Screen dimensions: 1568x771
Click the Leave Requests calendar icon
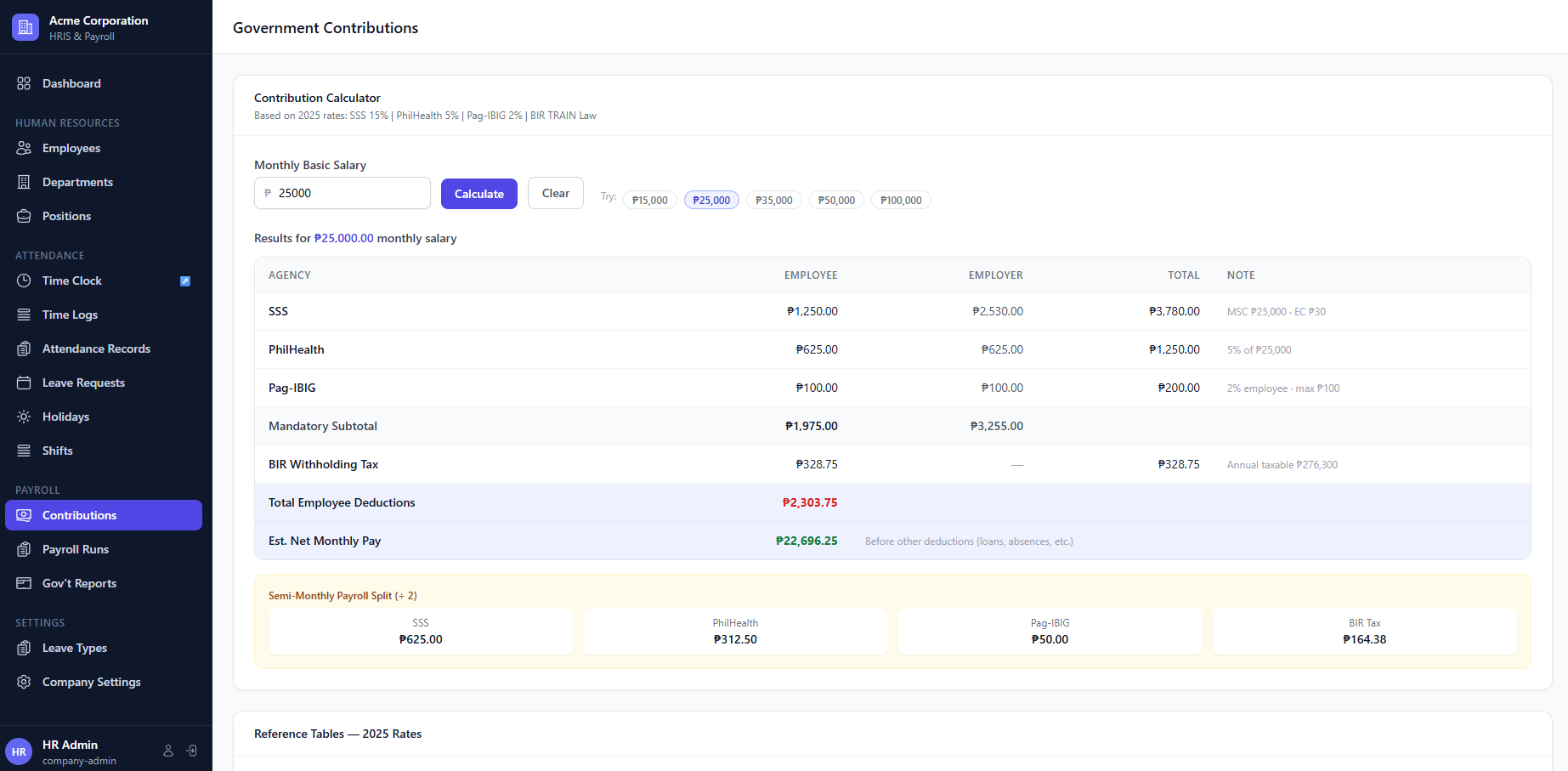(x=24, y=383)
